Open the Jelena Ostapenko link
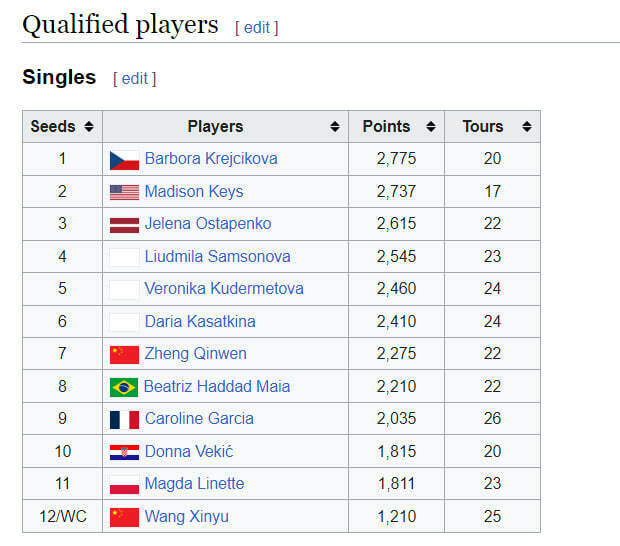 [208, 224]
